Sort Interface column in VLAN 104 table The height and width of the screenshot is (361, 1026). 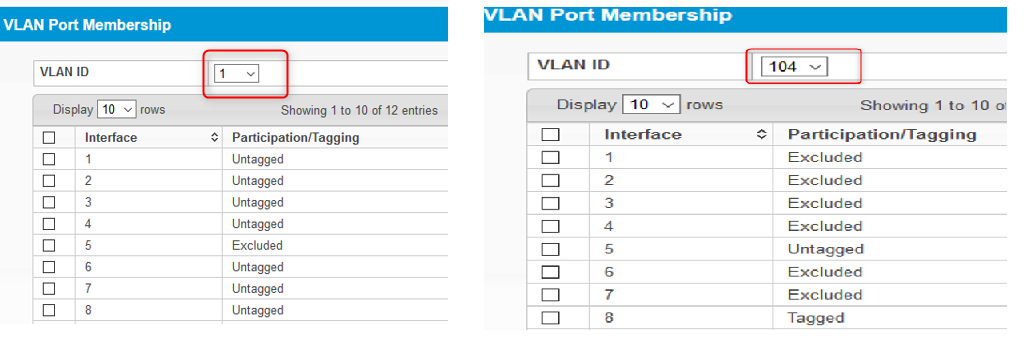point(761,134)
